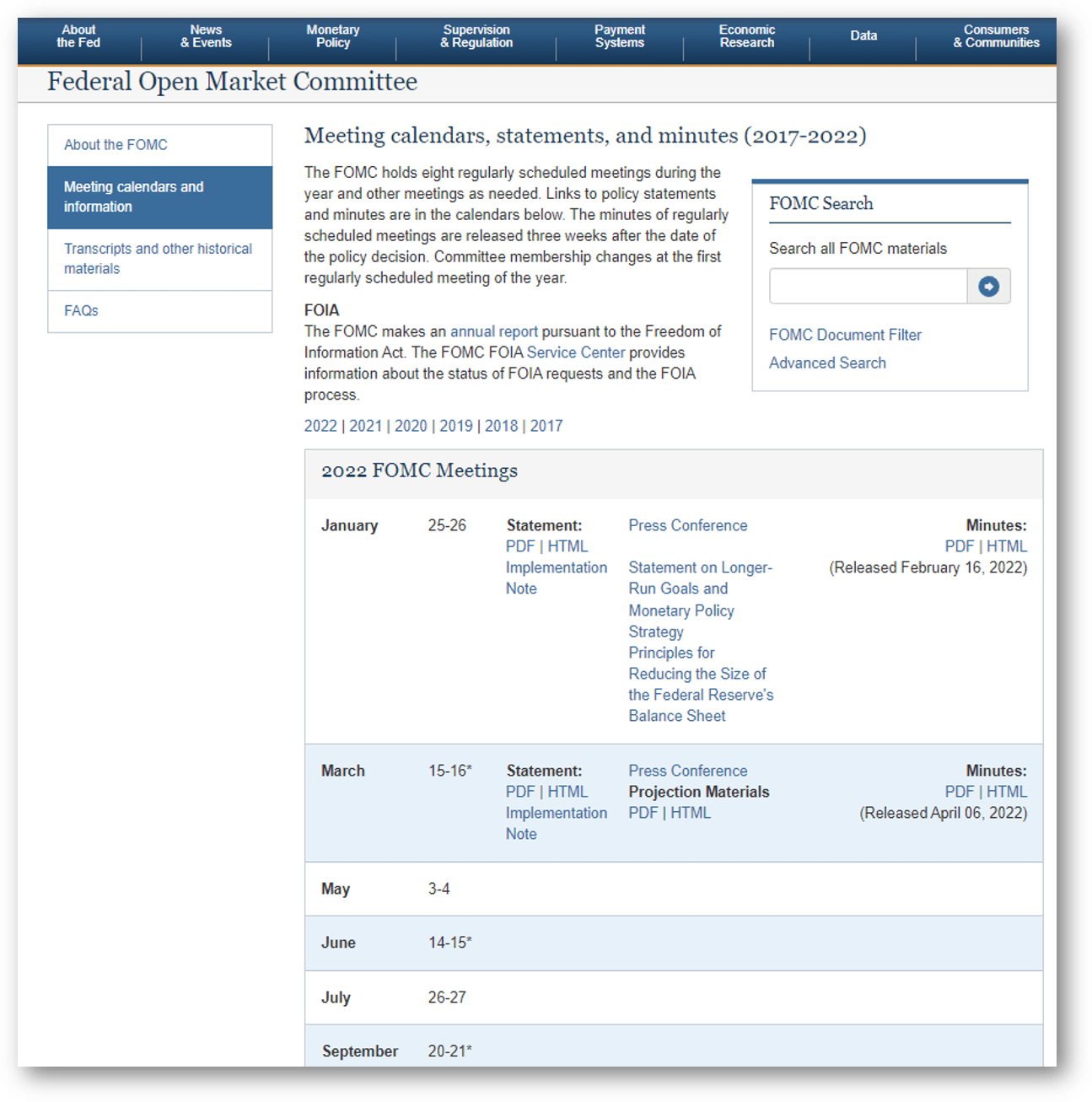View March minutes in HTML
Viewport: 1092px width, 1102px height.
(x=1006, y=792)
